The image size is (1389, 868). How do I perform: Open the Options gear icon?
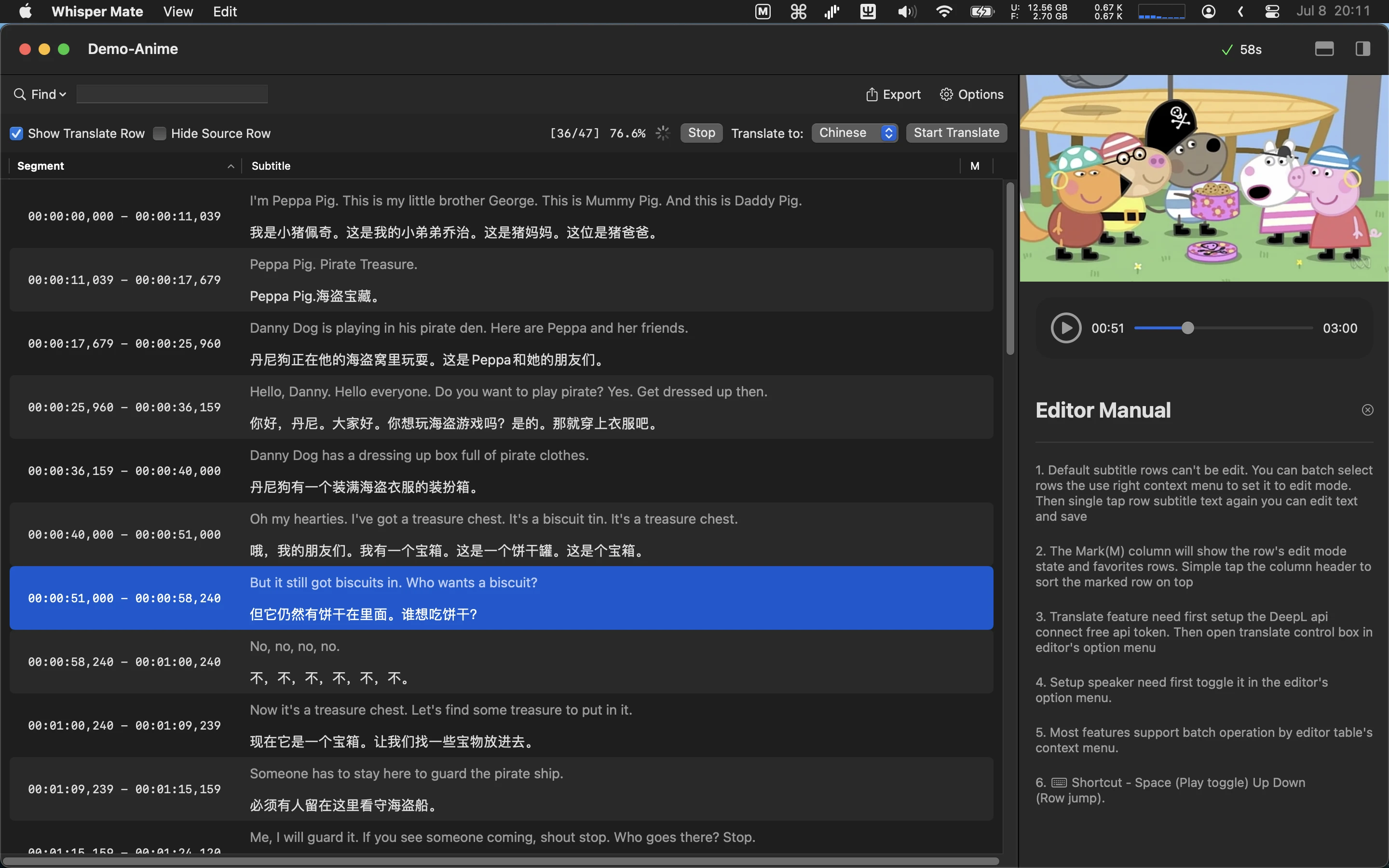(x=945, y=94)
